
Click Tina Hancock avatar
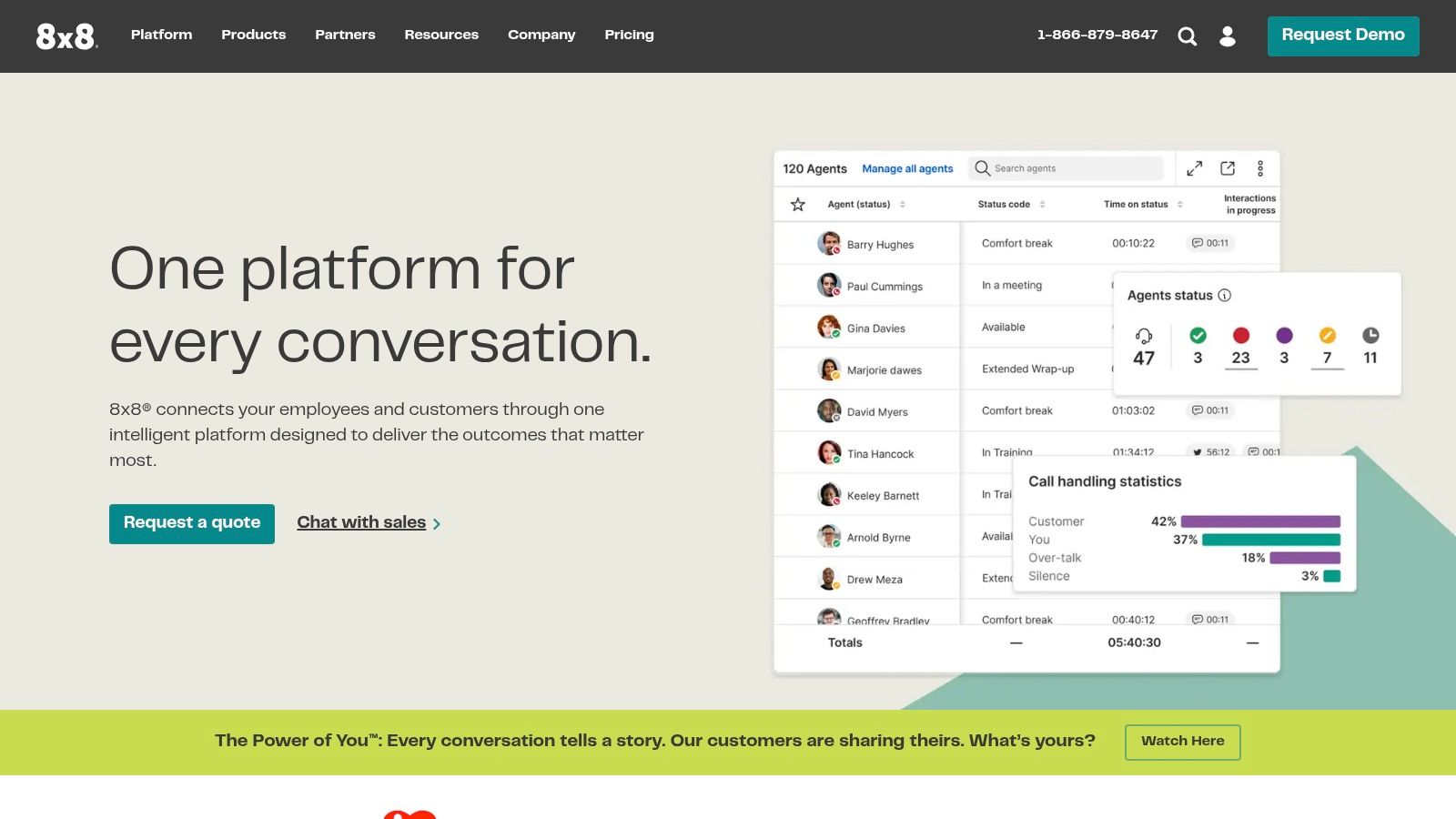coord(829,452)
